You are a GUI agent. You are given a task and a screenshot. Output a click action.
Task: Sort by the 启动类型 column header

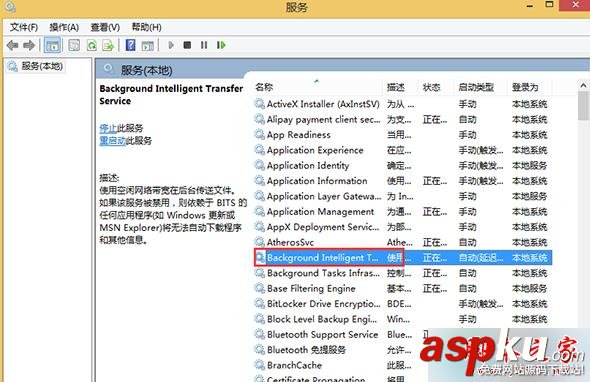[481, 87]
